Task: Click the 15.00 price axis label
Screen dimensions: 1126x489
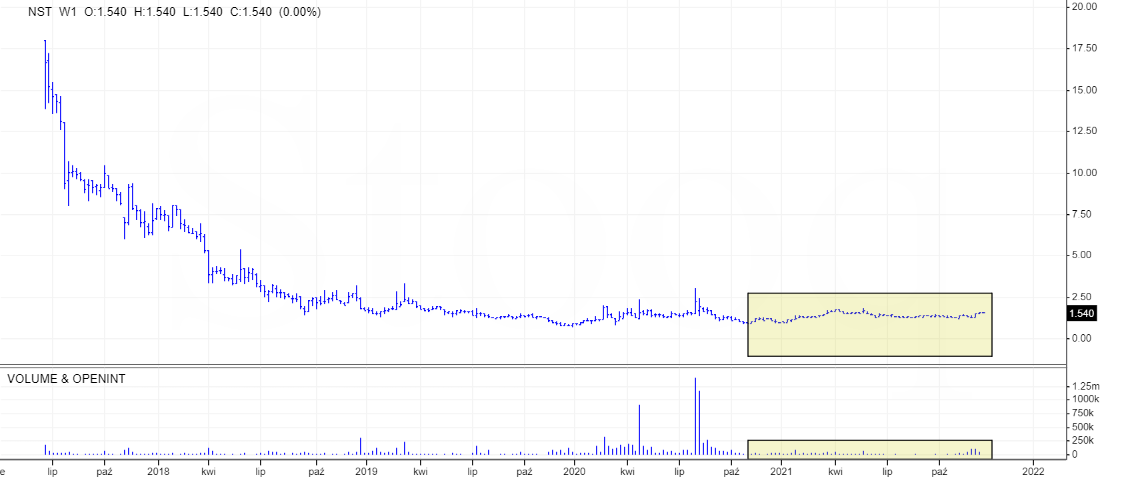Action: point(1084,90)
